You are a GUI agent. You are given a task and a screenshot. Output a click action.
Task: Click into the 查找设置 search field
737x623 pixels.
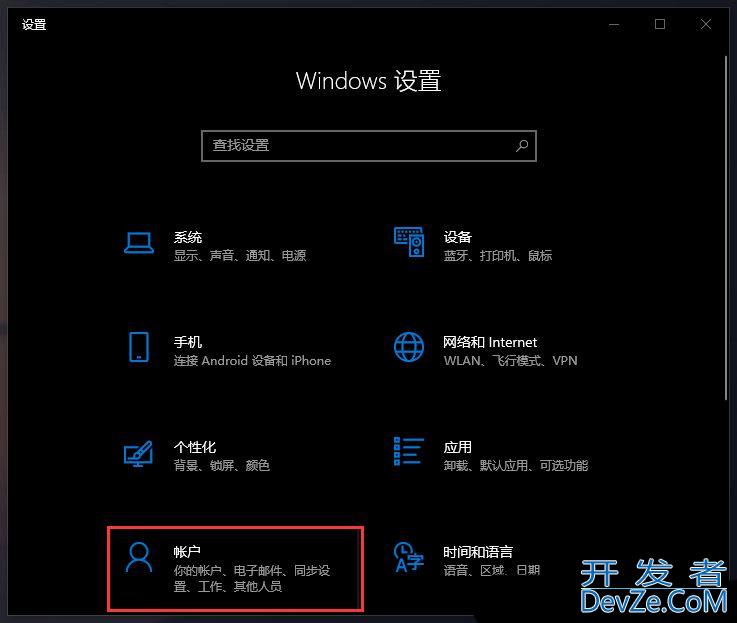click(x=368, y=146)
